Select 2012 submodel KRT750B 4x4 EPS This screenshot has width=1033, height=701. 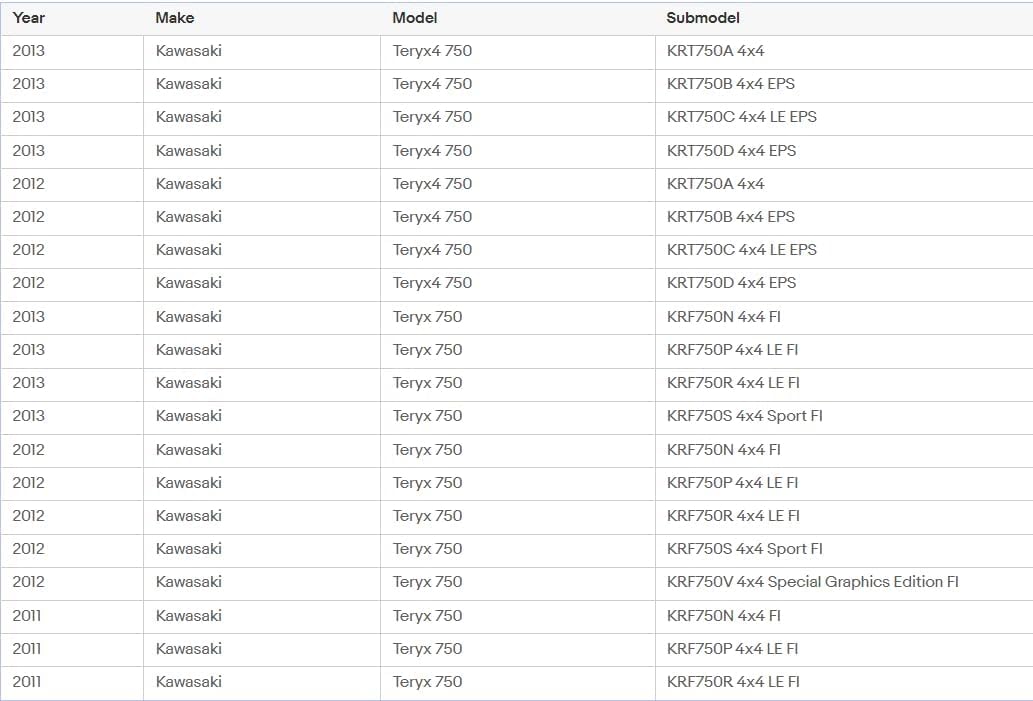pos(731,216)
